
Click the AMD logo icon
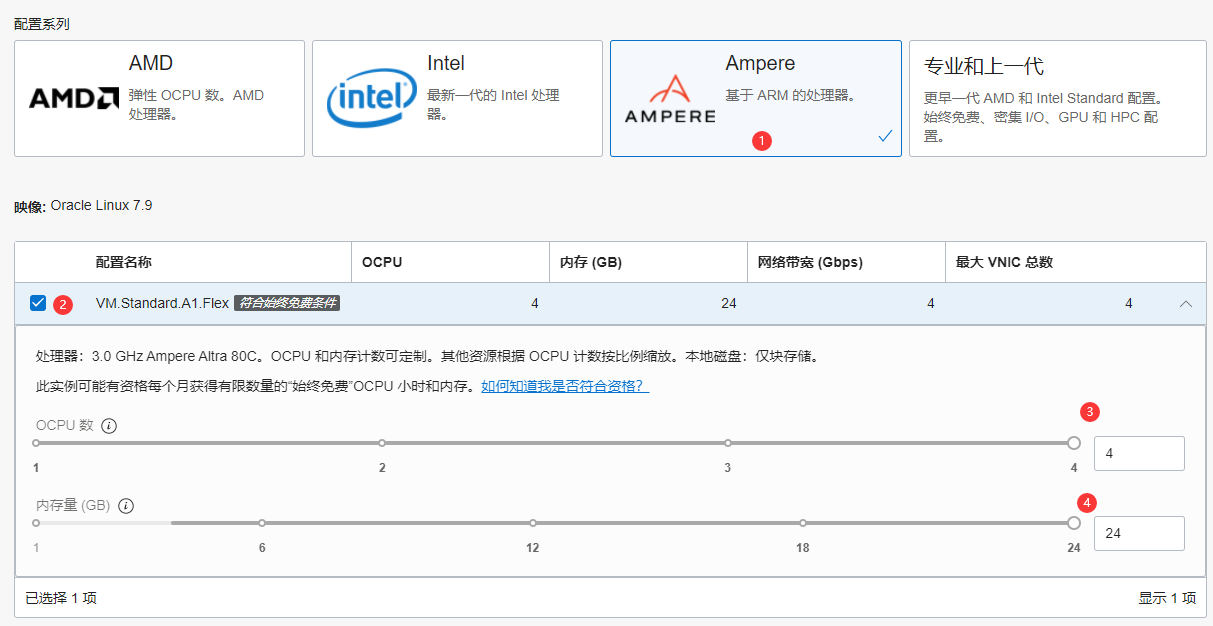pos(74,98)
